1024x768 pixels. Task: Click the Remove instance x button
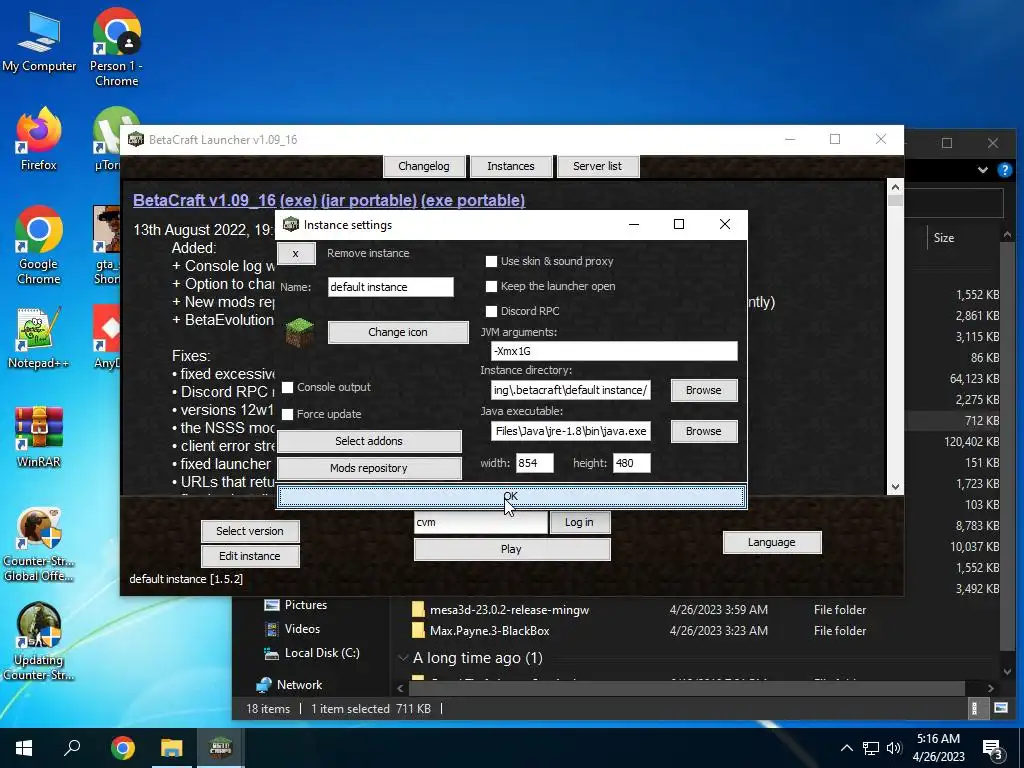296,253
